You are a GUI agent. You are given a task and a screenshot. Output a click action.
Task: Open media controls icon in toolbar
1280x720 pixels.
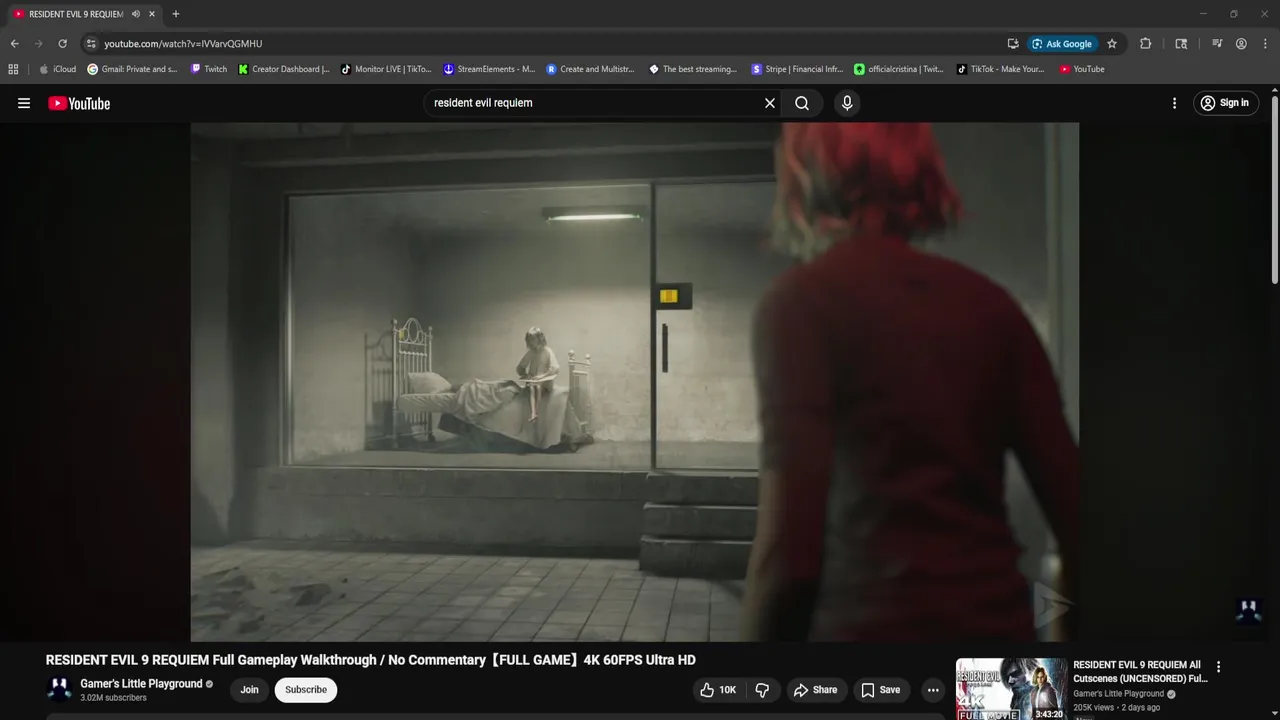pos(1217,44)
